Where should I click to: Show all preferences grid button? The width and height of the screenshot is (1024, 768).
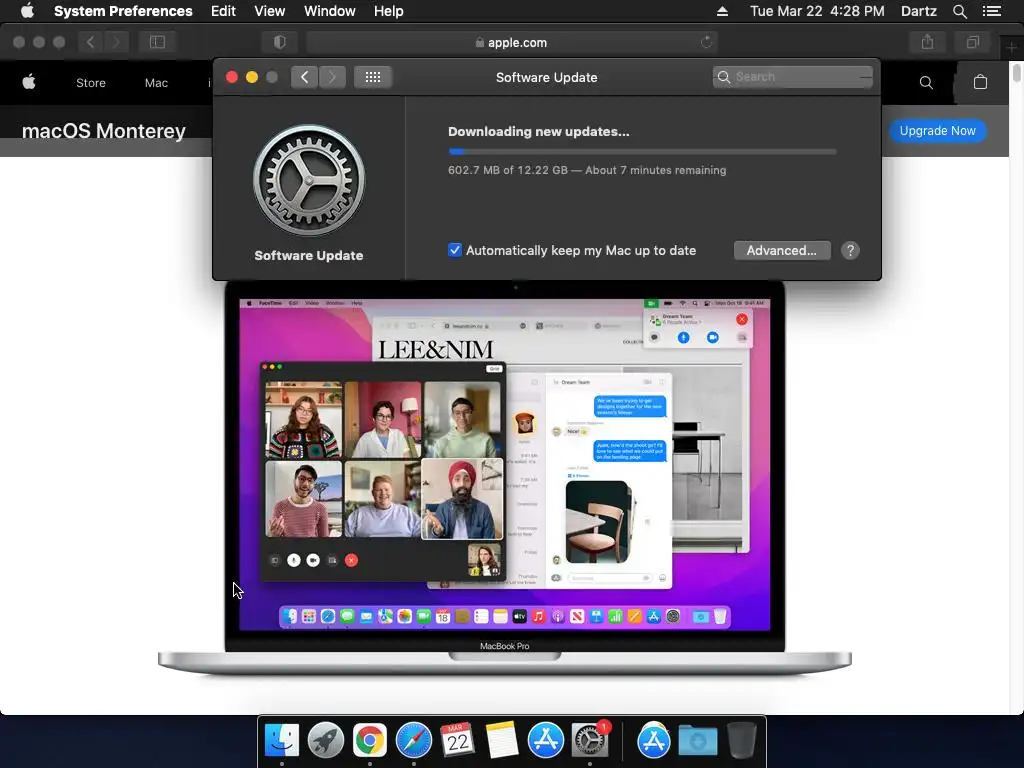(373, 77)
